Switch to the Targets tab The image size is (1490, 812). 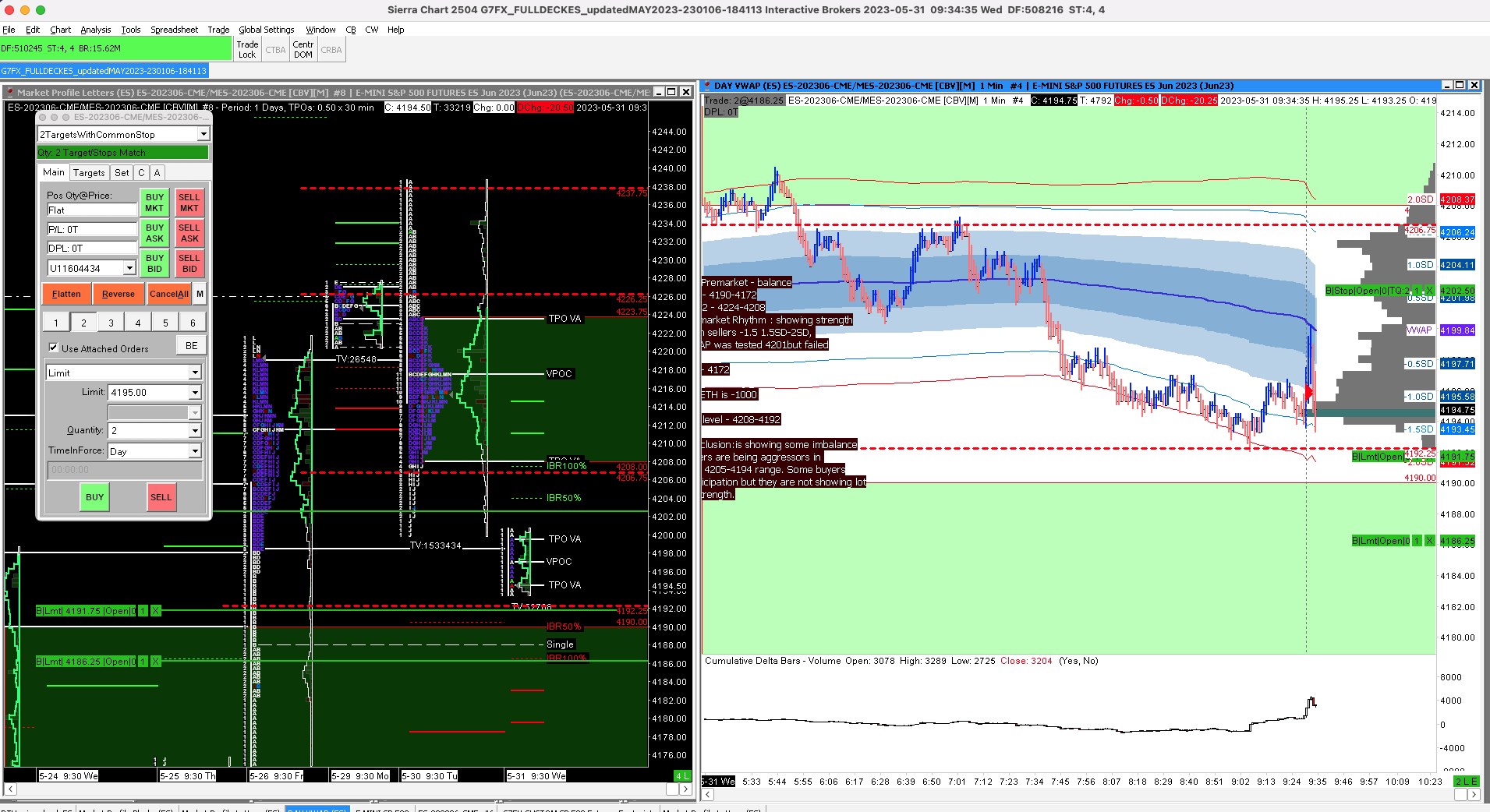pyautogui.click(x=89, y=173)
